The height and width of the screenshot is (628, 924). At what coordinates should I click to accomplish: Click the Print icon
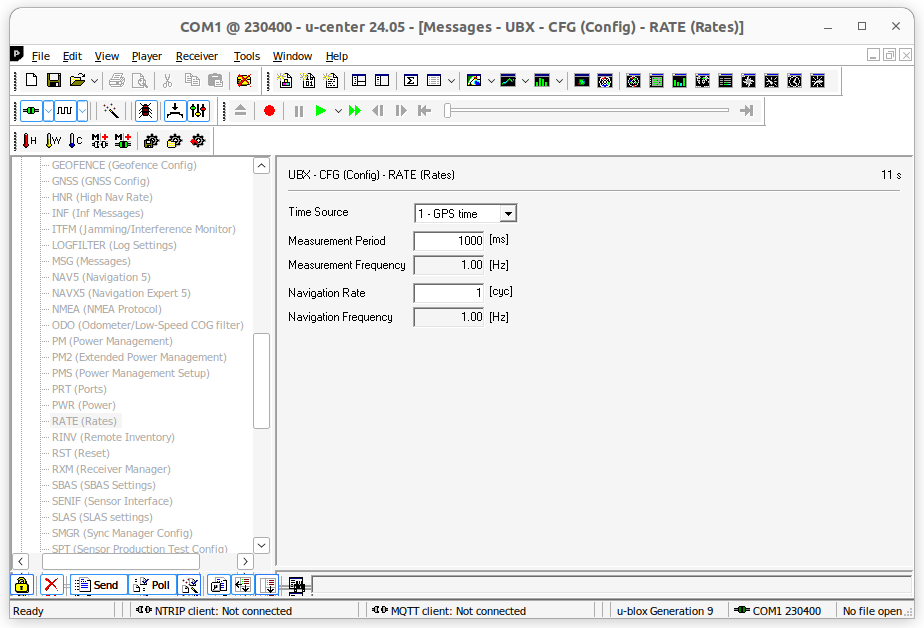tap(117, 80)
